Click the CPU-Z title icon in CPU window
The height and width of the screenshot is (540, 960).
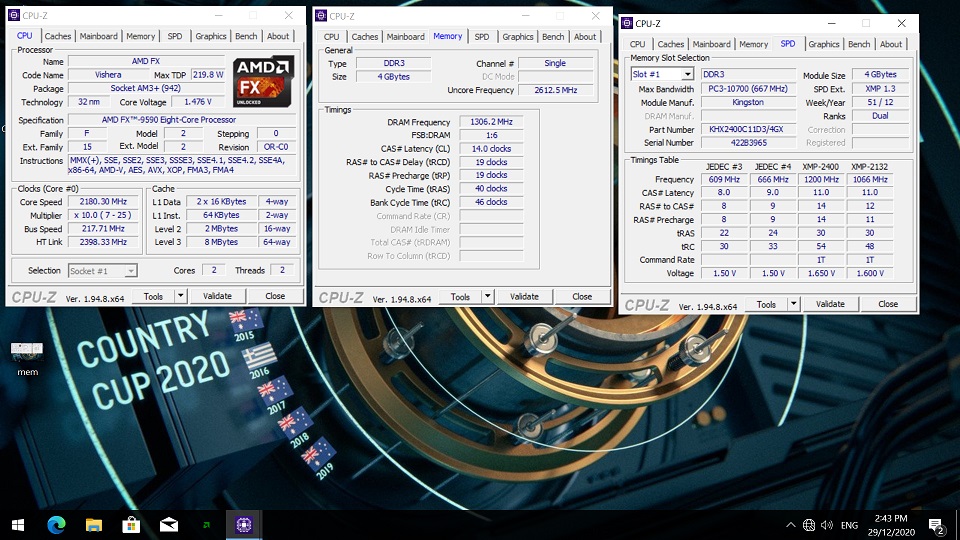[x=13, y=15]
